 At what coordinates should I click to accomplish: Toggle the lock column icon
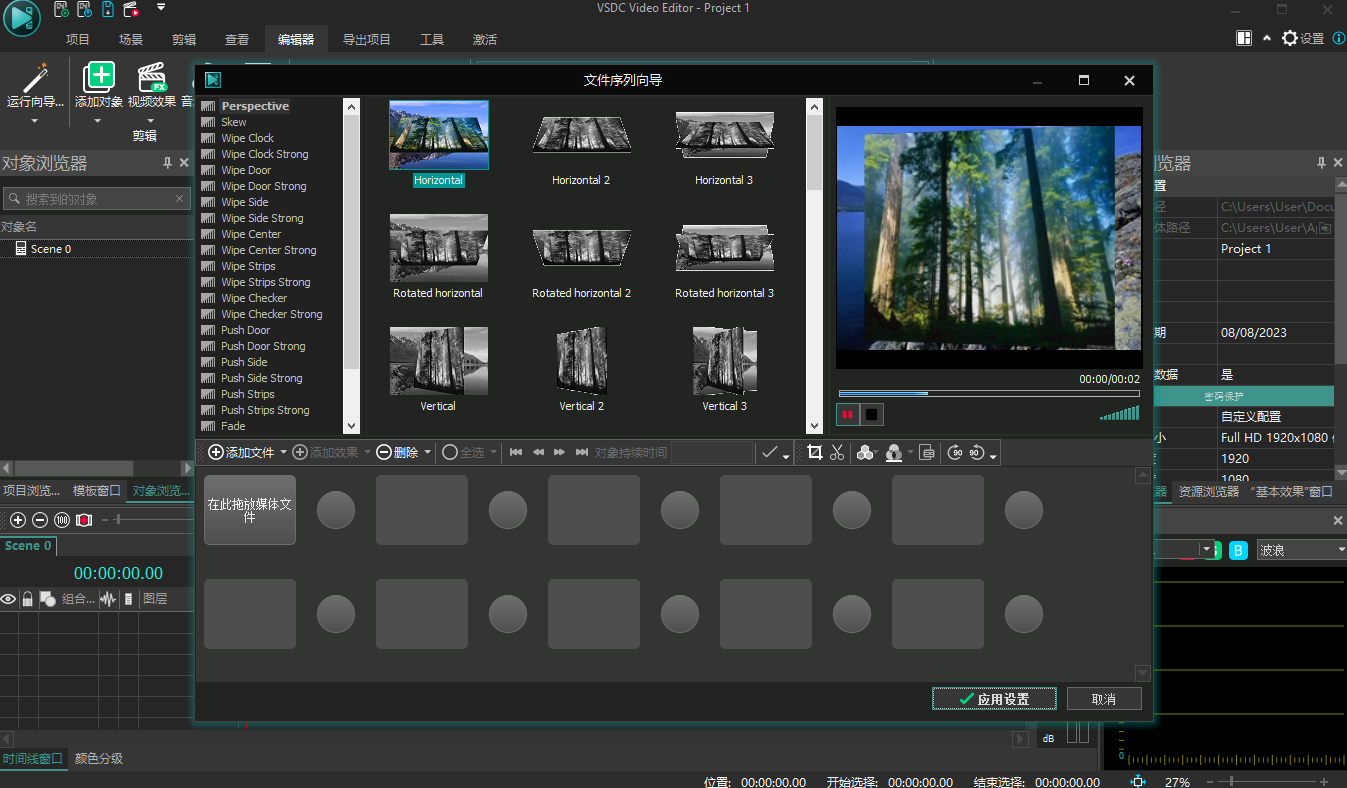pos(27,599)
